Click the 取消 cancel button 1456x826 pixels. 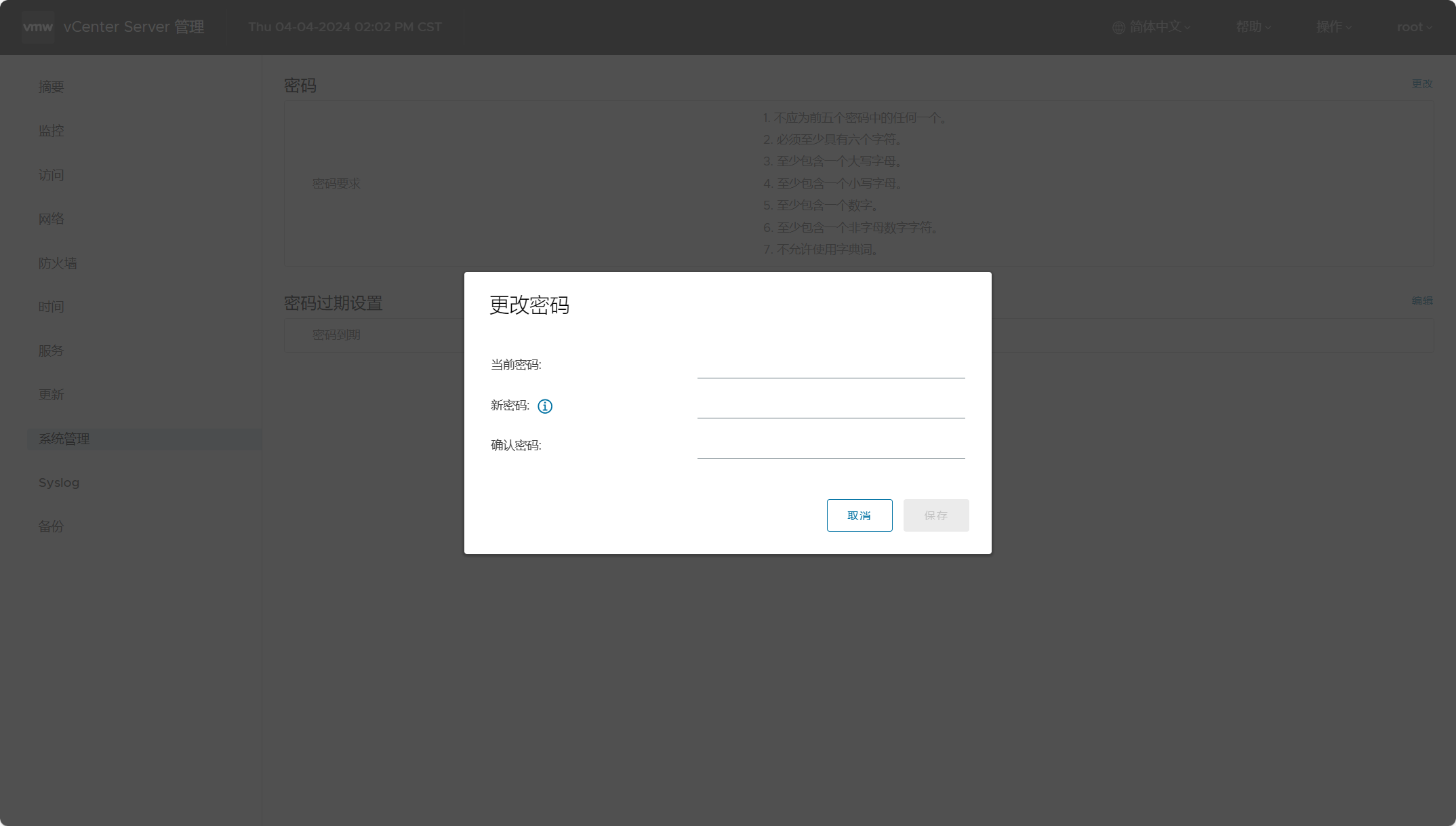tap(859, 515)
